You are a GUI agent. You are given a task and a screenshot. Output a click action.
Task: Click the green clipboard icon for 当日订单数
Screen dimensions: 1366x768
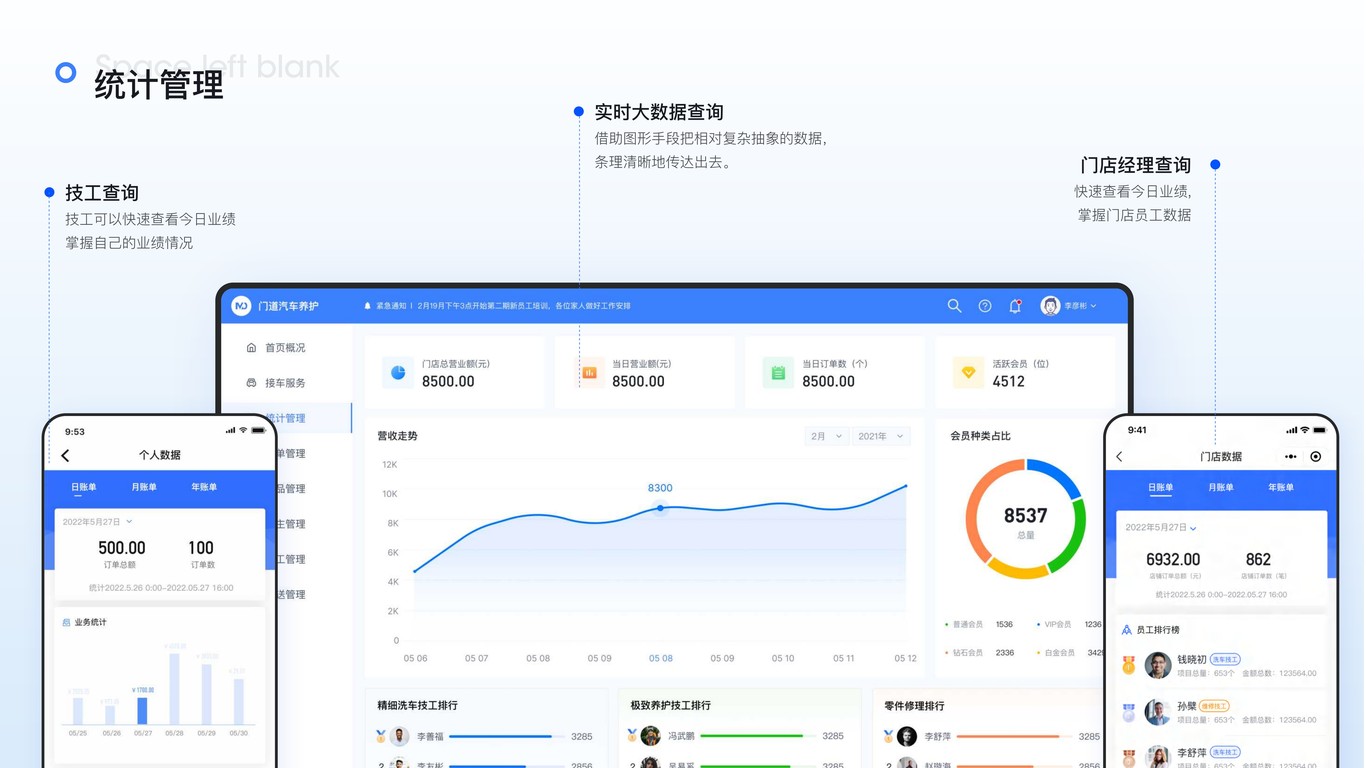click(x=778, y=373)
